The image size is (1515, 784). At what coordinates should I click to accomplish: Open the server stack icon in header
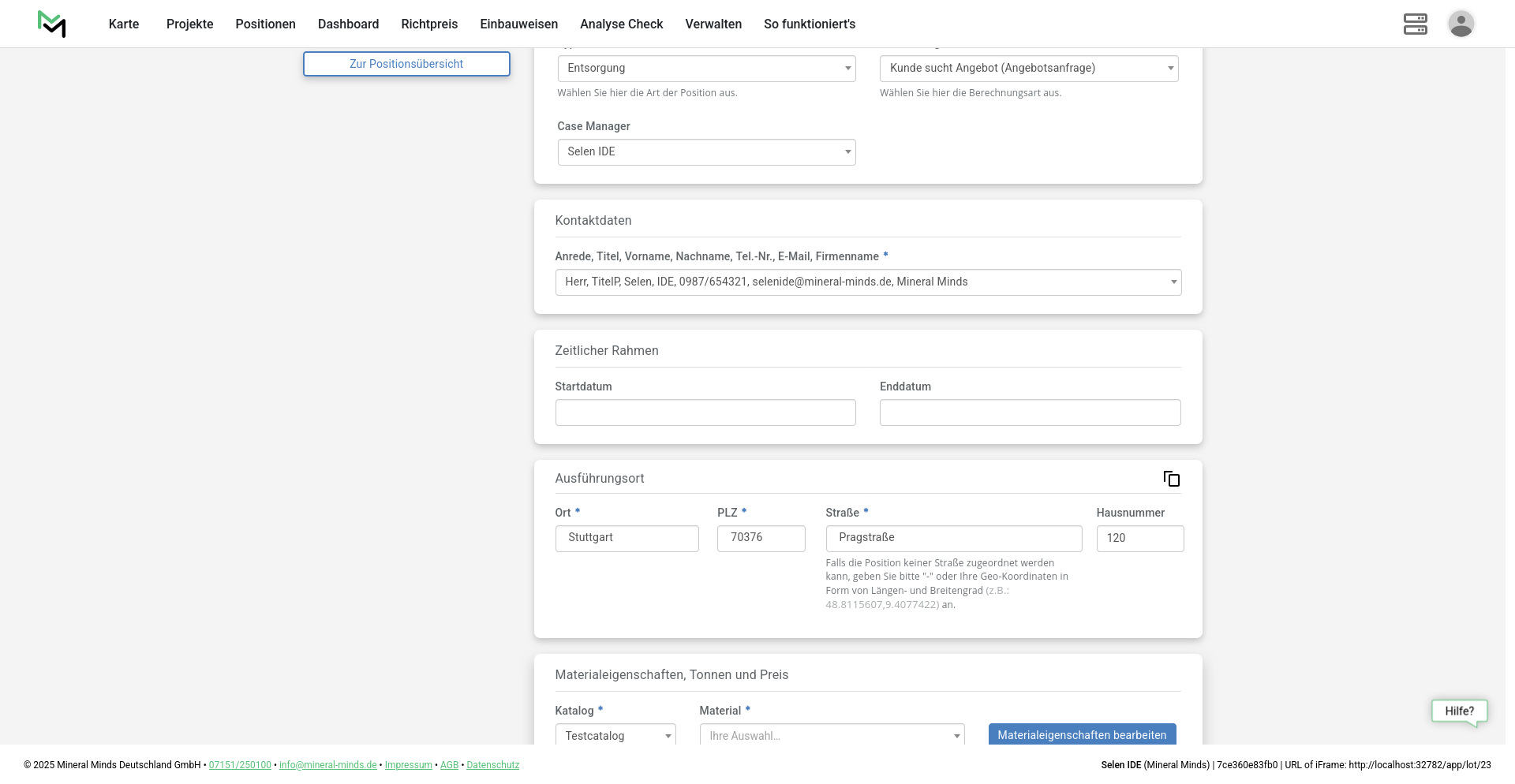(x=1415, y=24)
